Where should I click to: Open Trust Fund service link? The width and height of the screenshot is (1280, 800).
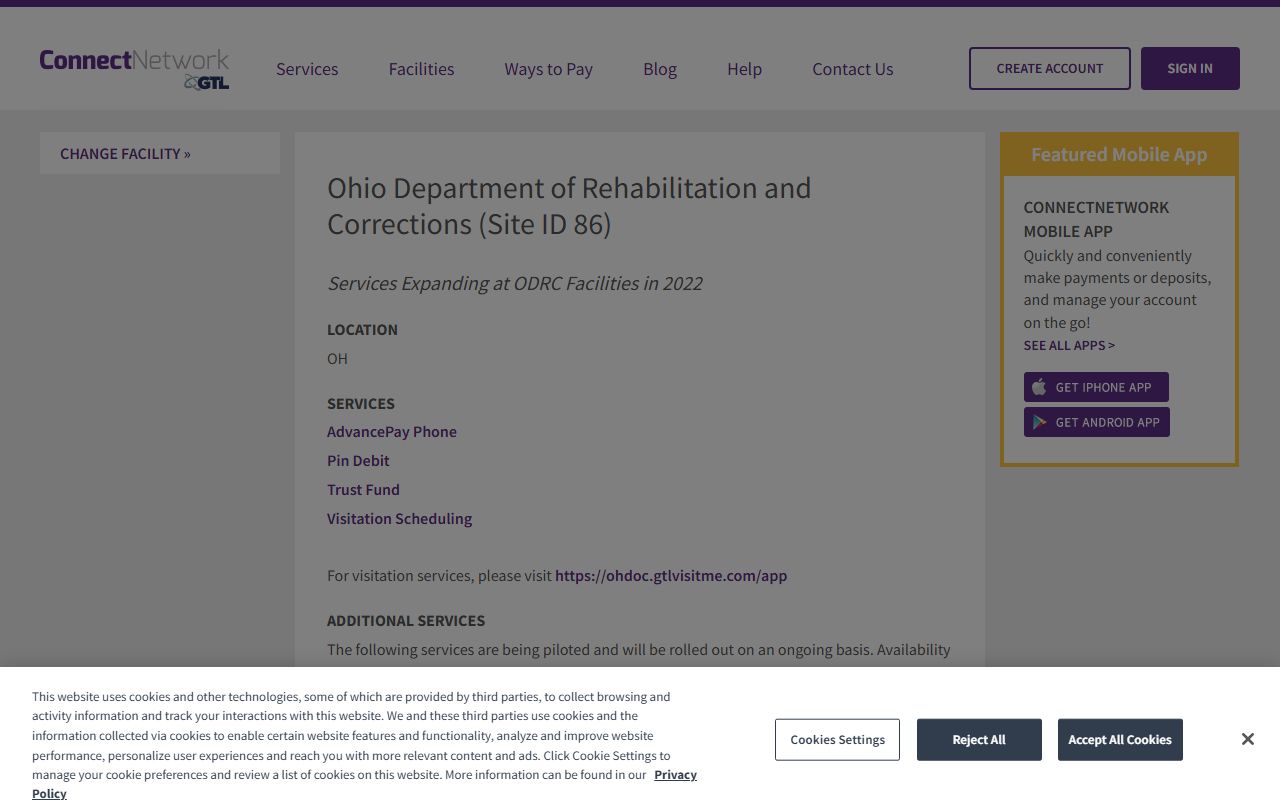pyautogui.click(x=363, y=489)
